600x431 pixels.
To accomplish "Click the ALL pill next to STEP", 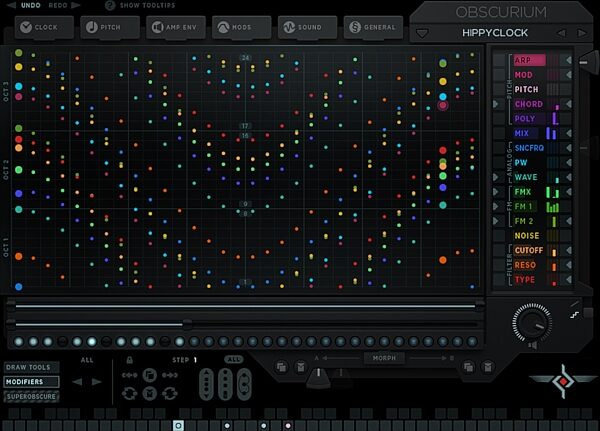I will tap(233, 359).
